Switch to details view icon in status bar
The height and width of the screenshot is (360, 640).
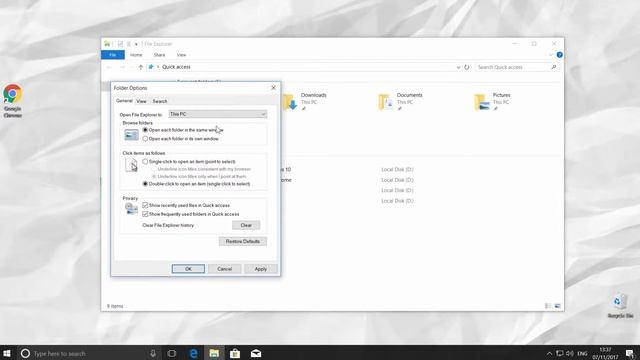(x=548, y=306)
